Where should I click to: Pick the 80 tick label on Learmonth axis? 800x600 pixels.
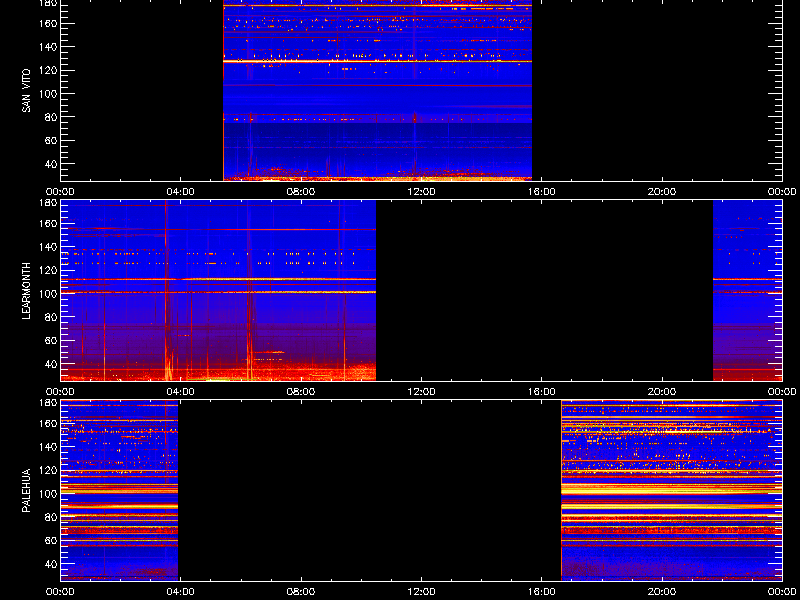[52, 317]
